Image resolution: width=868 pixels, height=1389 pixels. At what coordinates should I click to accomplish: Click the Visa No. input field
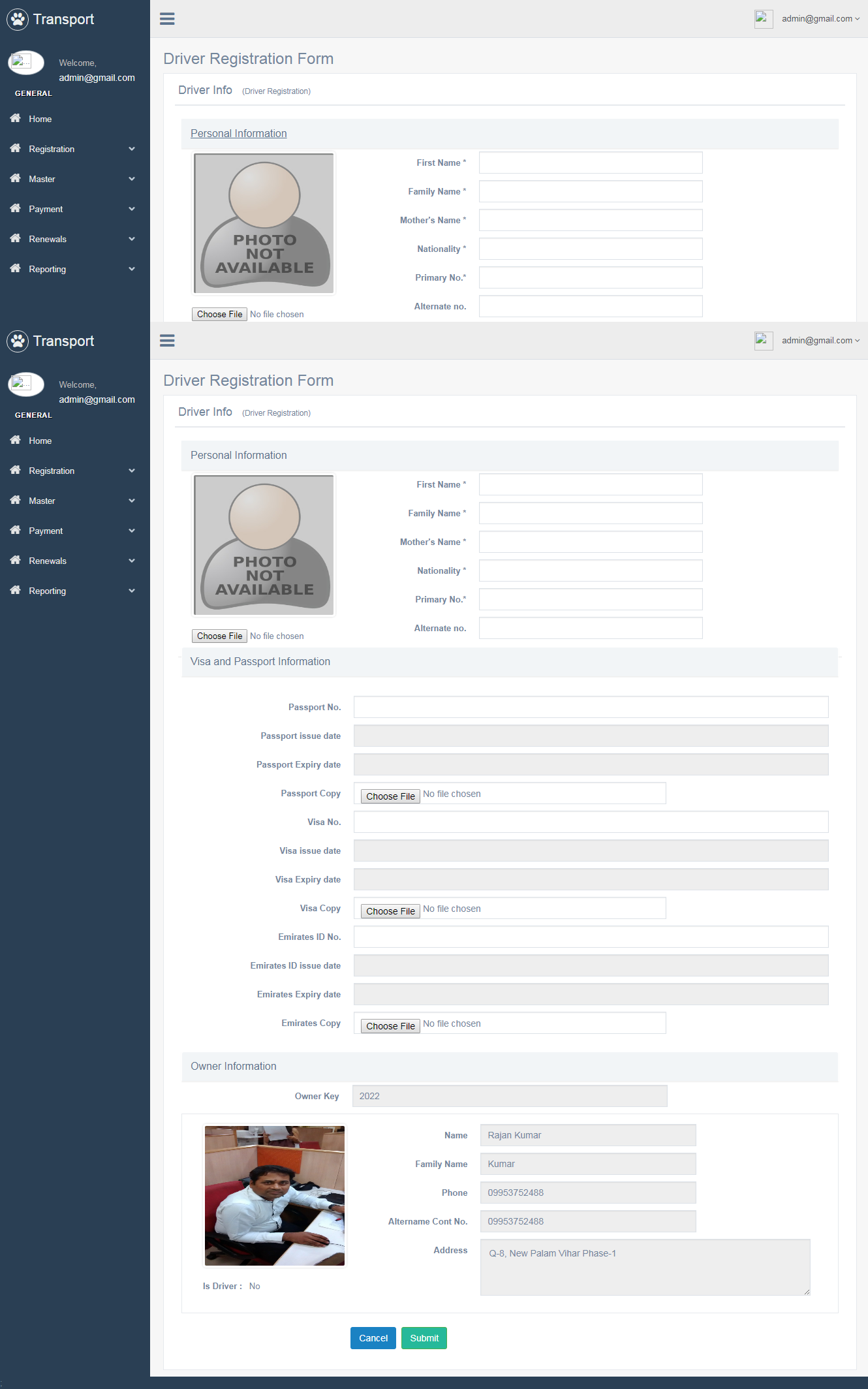point(591,822)
